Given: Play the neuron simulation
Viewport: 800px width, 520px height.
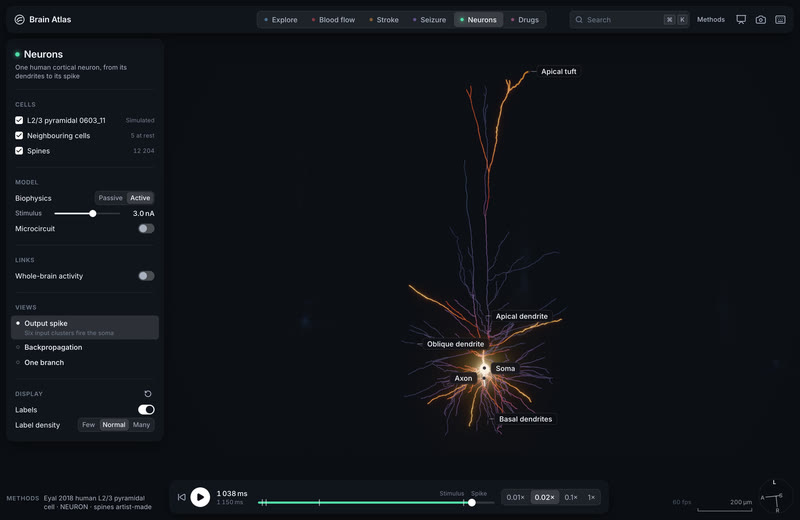Looking at the screenshot, I should (x=200, y=497).
